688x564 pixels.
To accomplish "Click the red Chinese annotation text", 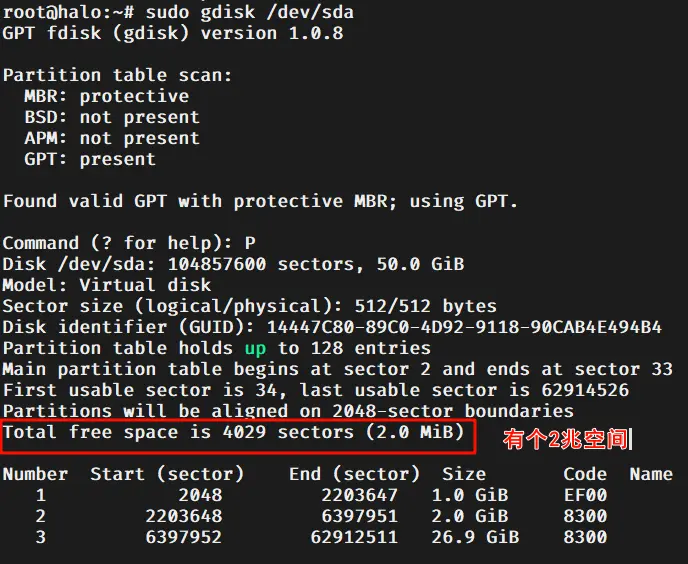I will 566,439.
